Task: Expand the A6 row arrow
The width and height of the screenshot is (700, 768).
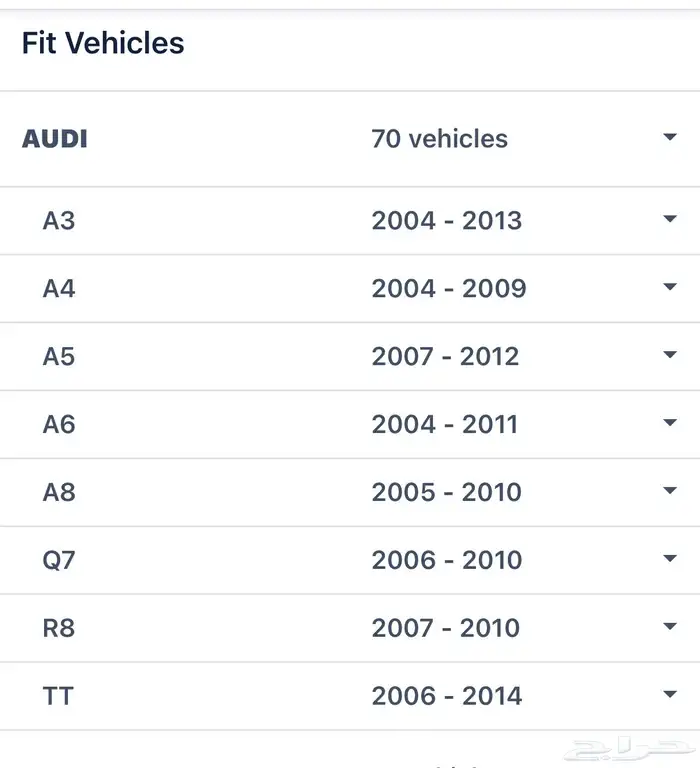Action: 670,424
